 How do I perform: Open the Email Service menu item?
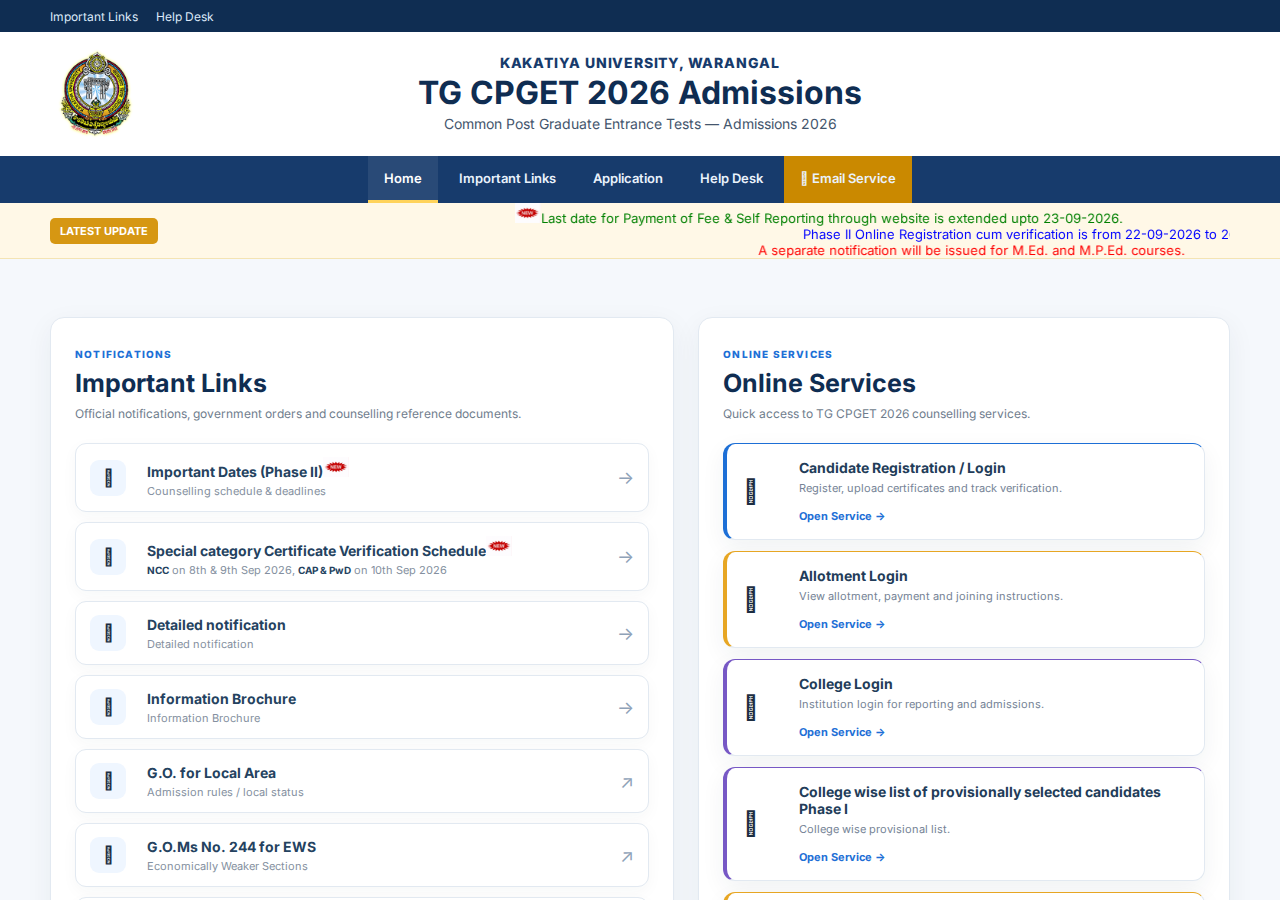pos(848,179)
